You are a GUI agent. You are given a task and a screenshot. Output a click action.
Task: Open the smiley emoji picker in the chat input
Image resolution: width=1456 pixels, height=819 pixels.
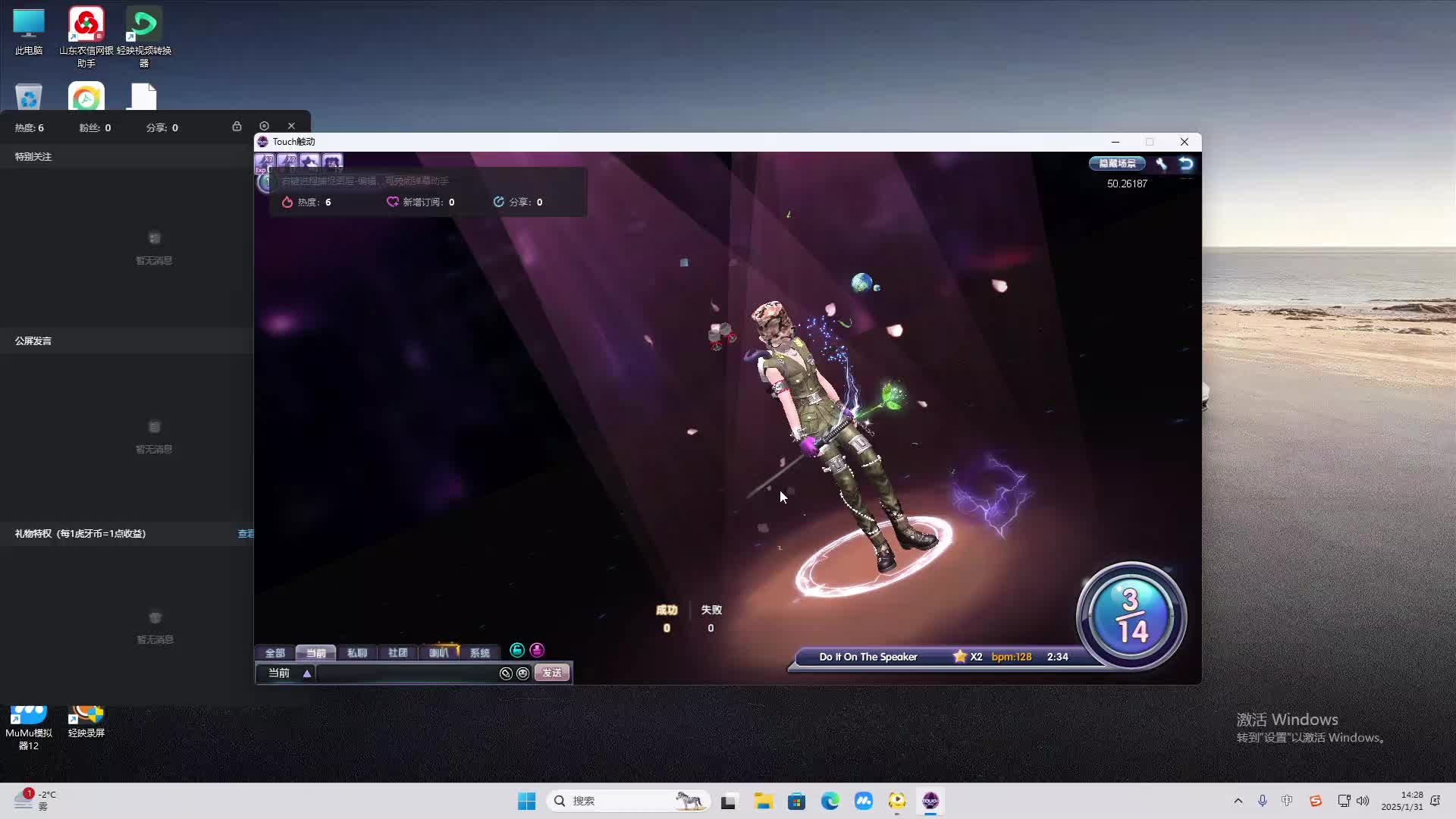tap(523, 673)
